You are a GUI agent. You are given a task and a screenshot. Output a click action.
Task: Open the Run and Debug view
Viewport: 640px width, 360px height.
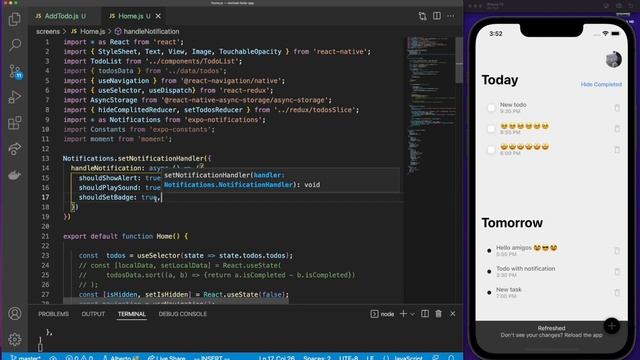click(x=15, y=97)
